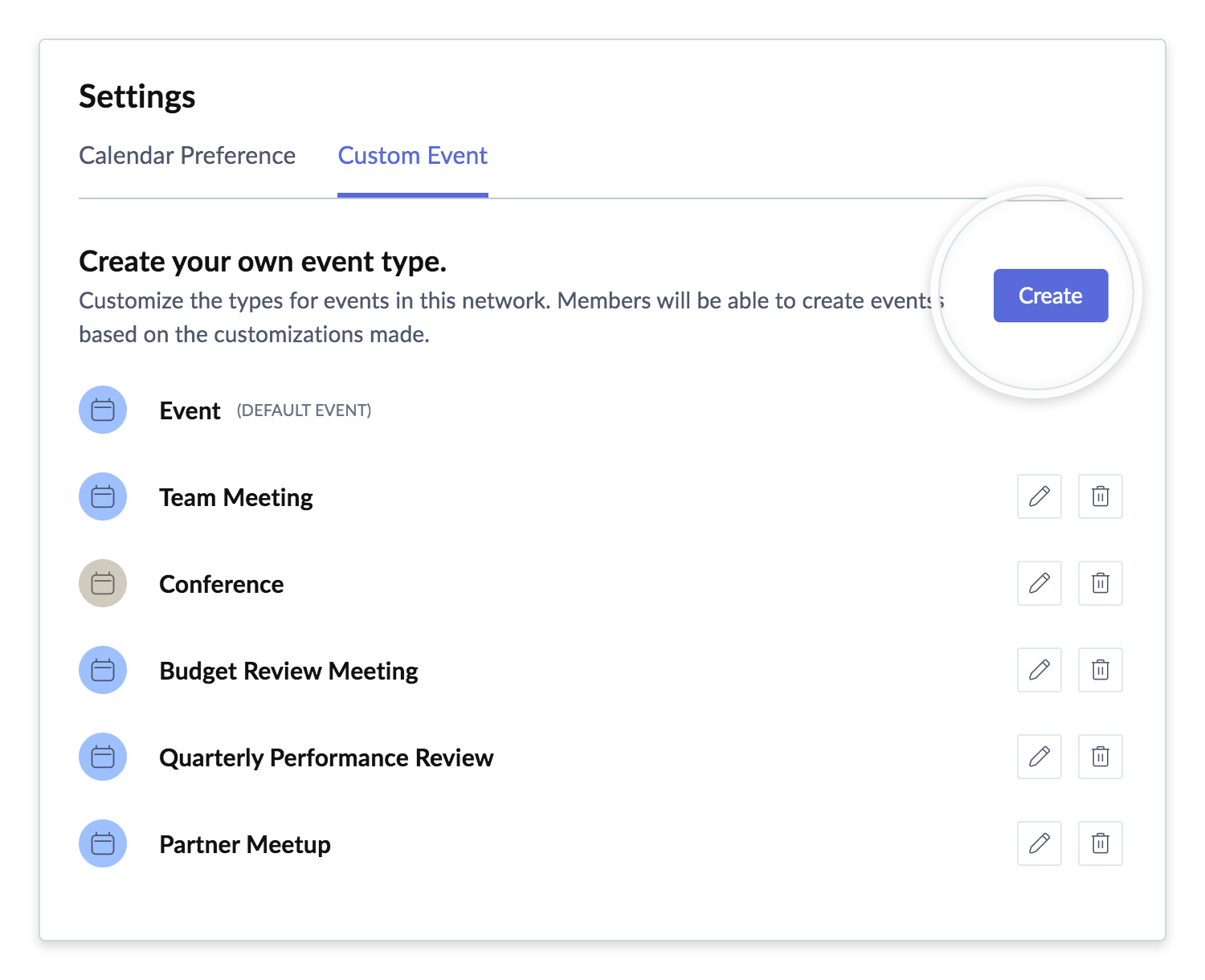Image resolution: width=1205 pixels, height=980 pixels.
Task: Edit the Partner Meetup event type
Action: click(x=1039, y=843)
